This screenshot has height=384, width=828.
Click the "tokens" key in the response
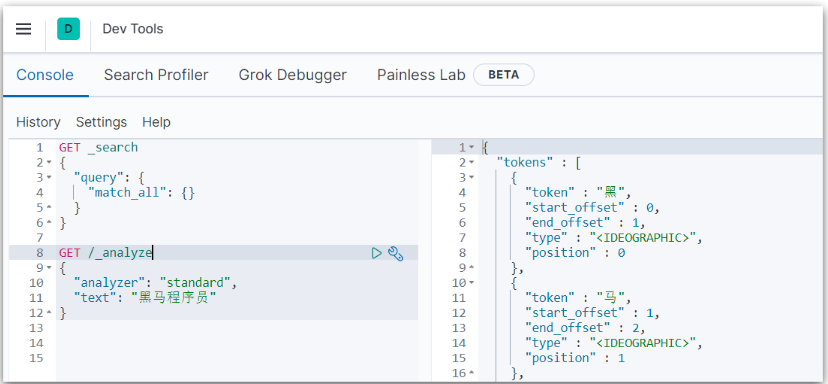click(x=524, y=163)
